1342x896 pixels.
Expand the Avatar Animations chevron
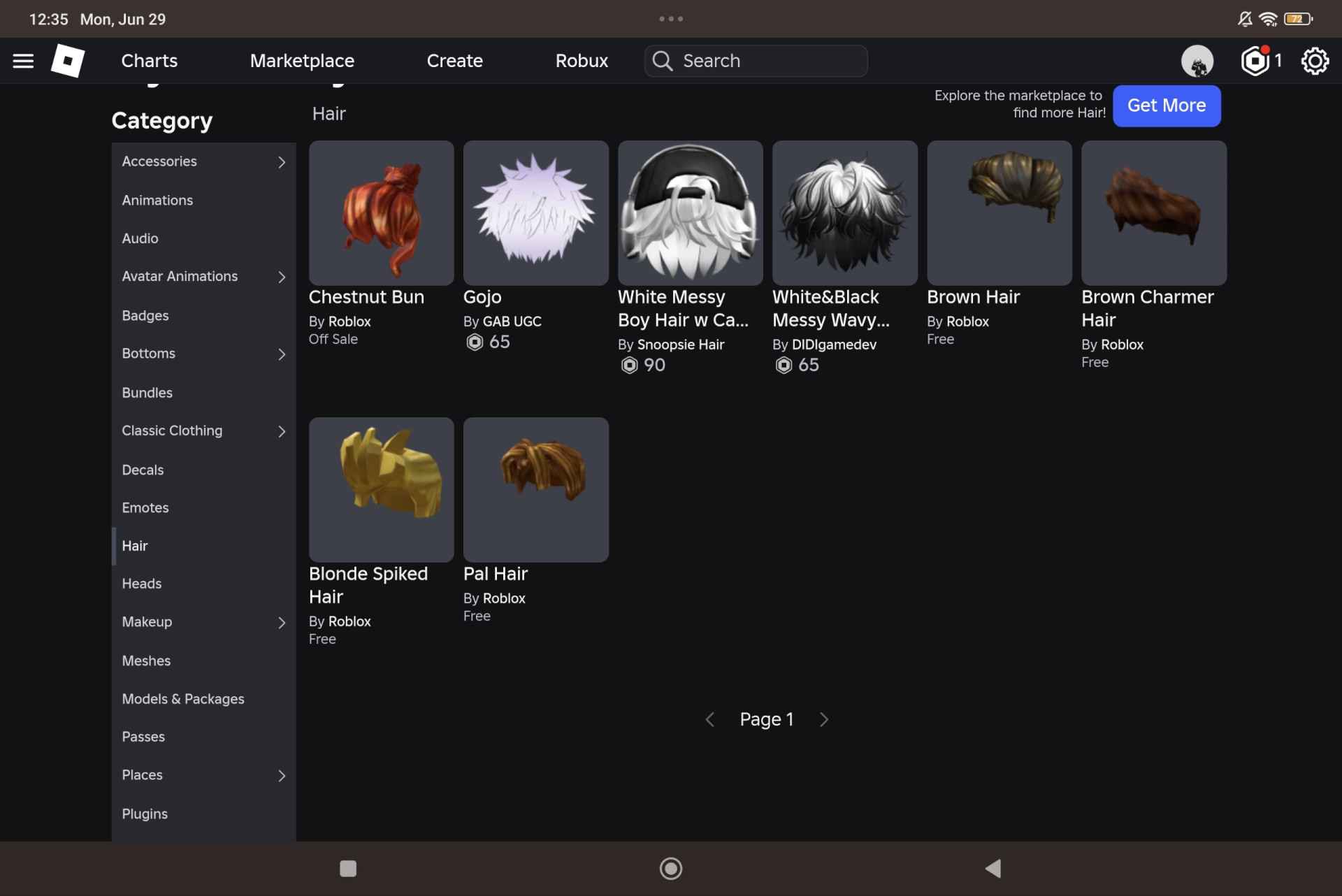tap(282, 277)
